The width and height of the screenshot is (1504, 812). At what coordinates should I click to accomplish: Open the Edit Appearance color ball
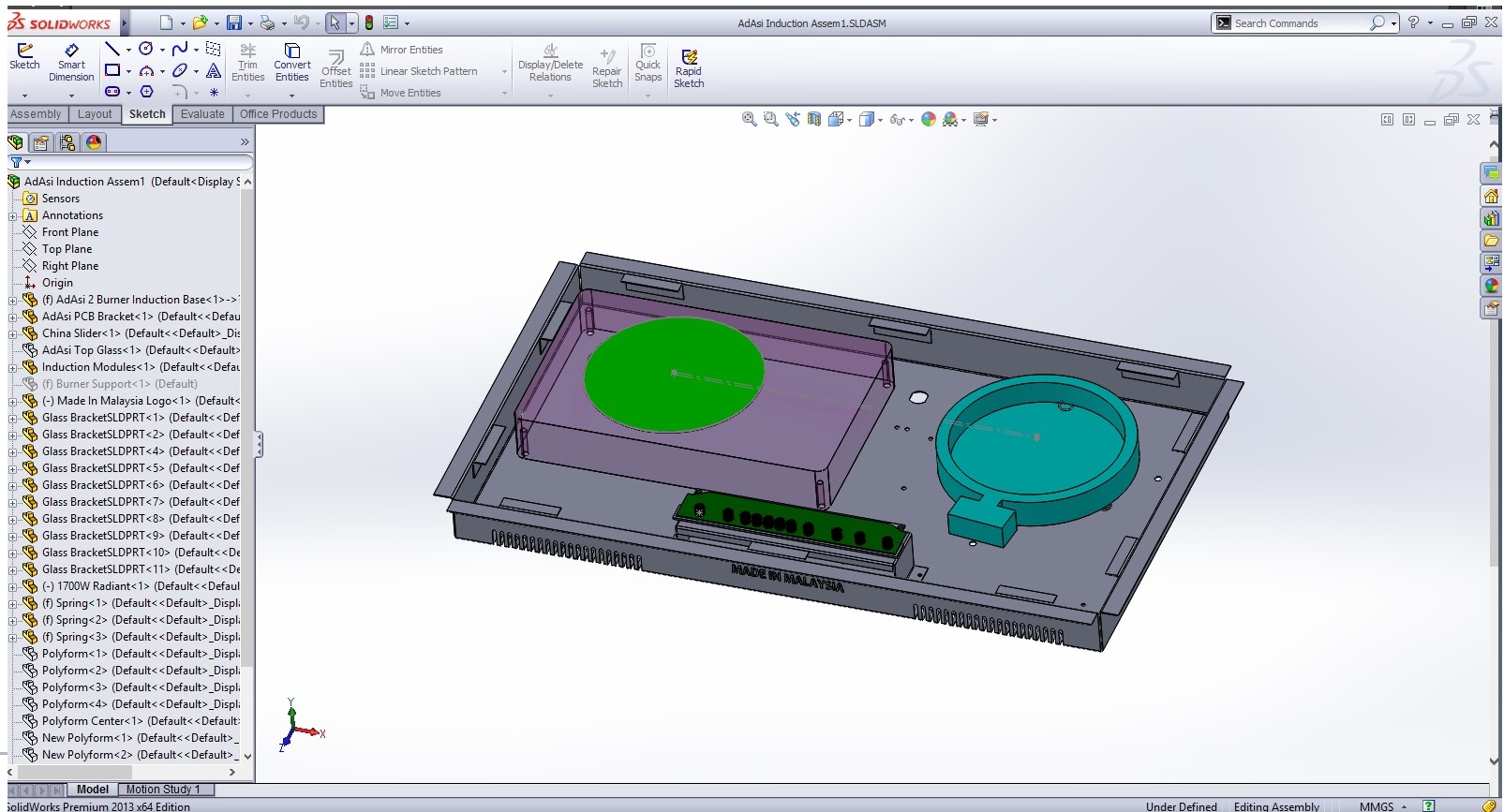pyautogui.click(x=928, y=119)
